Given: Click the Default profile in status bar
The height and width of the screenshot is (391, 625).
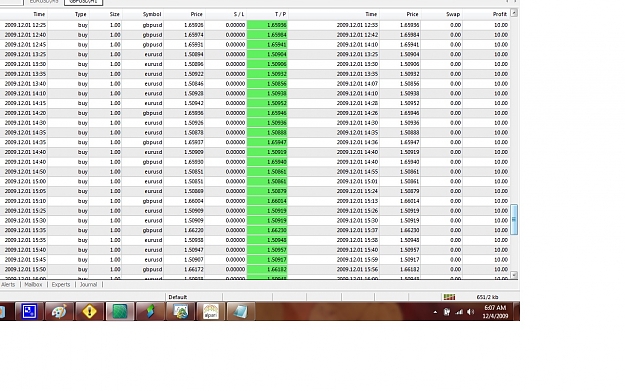Looking at the screenshot, I should coord(178,297).
